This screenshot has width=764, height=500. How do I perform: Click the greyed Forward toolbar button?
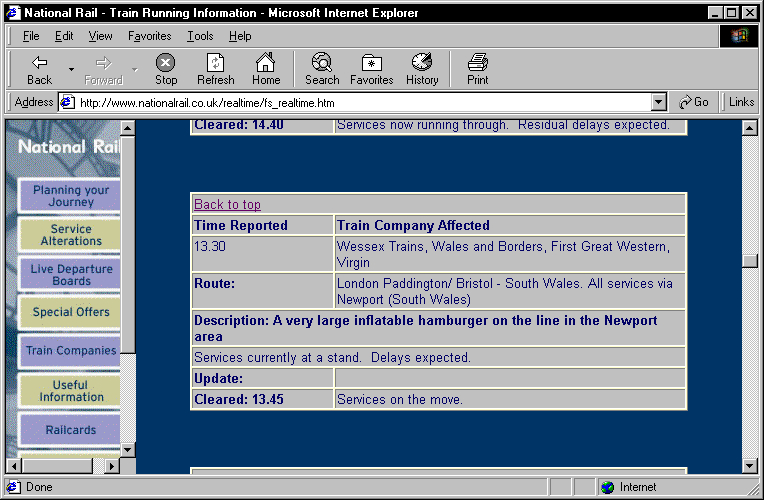coord(103,70)
